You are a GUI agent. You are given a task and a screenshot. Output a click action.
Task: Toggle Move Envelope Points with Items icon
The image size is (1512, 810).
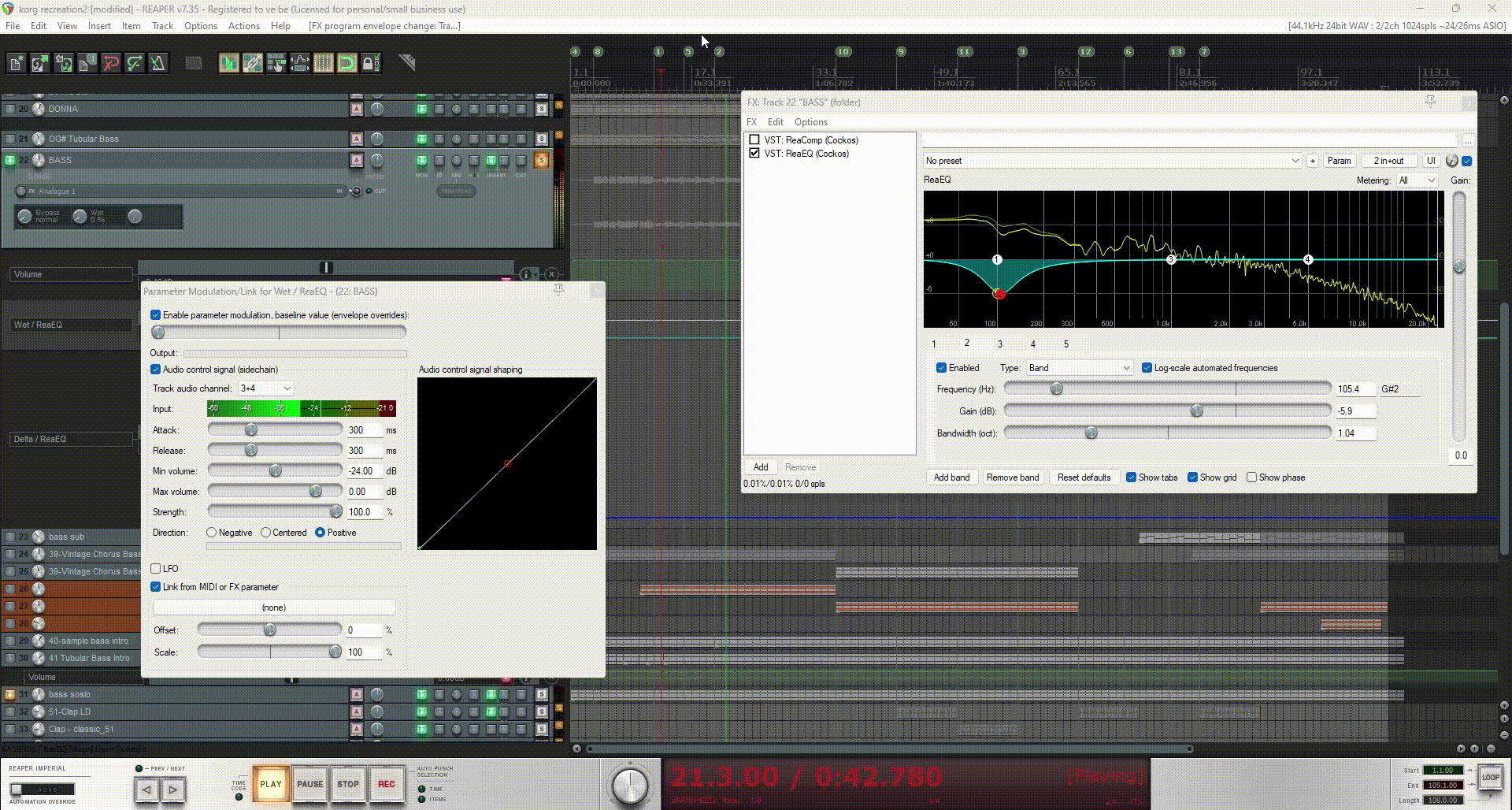300,63
